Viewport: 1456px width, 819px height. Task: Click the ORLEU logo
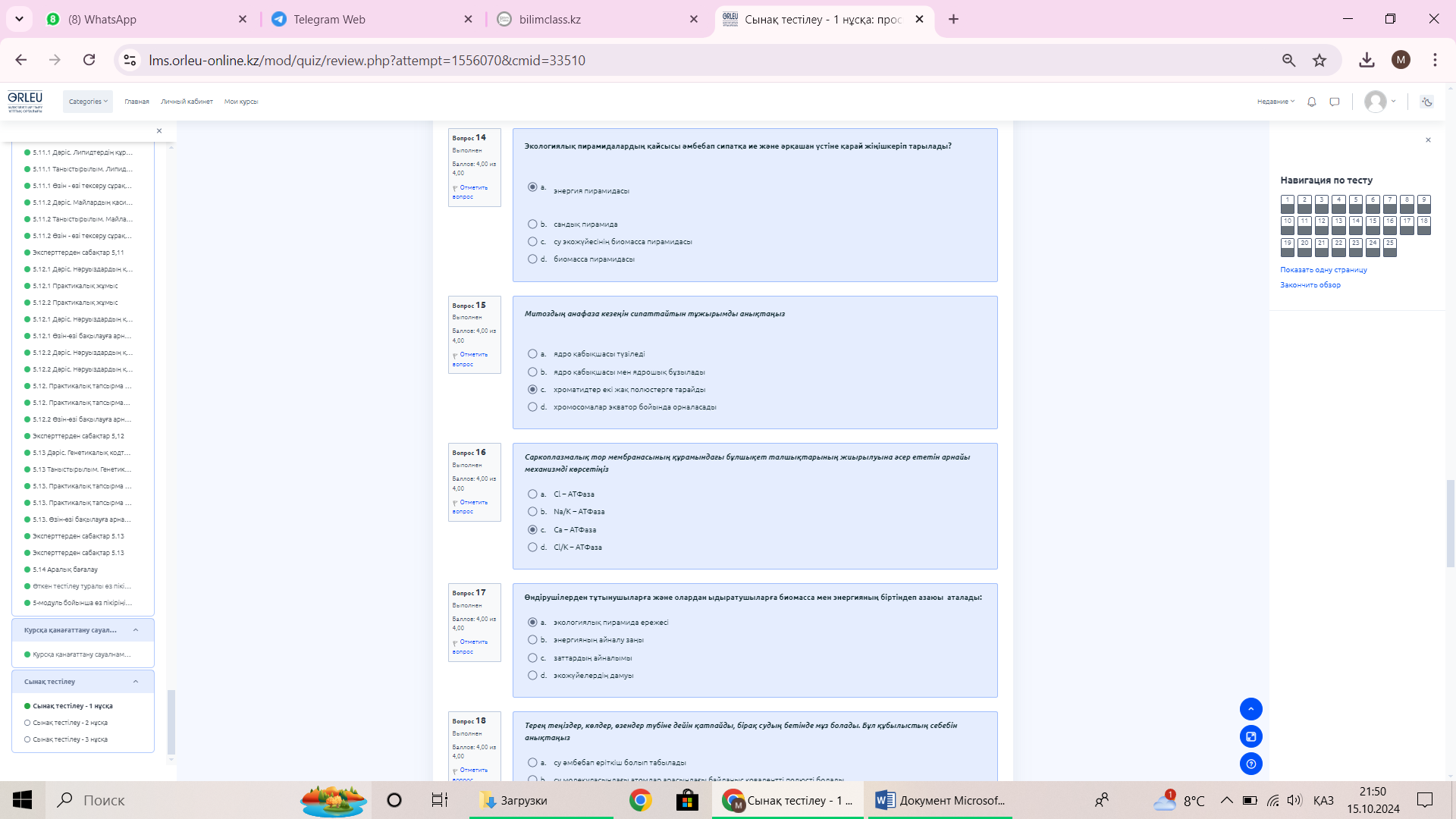[x=25, y=101]
